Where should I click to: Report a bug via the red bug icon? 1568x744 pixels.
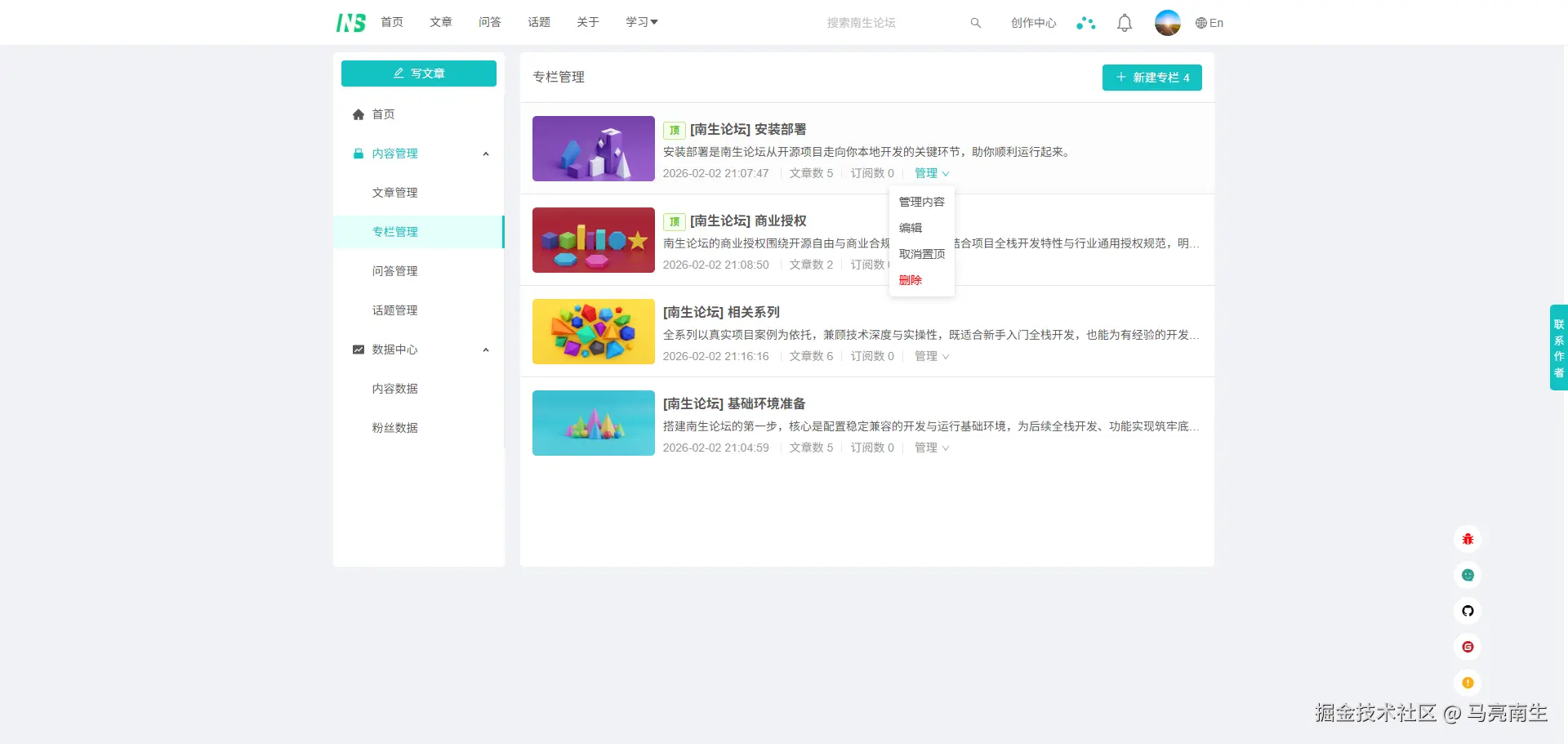pos(1468,539)
